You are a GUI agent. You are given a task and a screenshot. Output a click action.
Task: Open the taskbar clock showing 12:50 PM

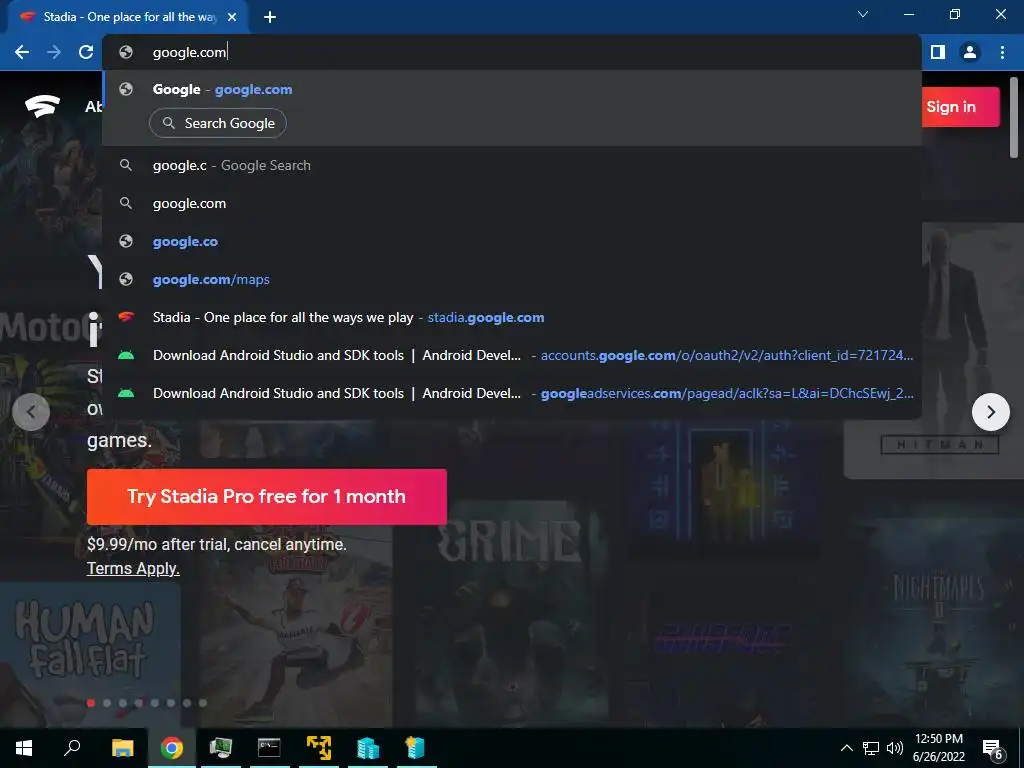pyautogui.click(x=939, y=748)
